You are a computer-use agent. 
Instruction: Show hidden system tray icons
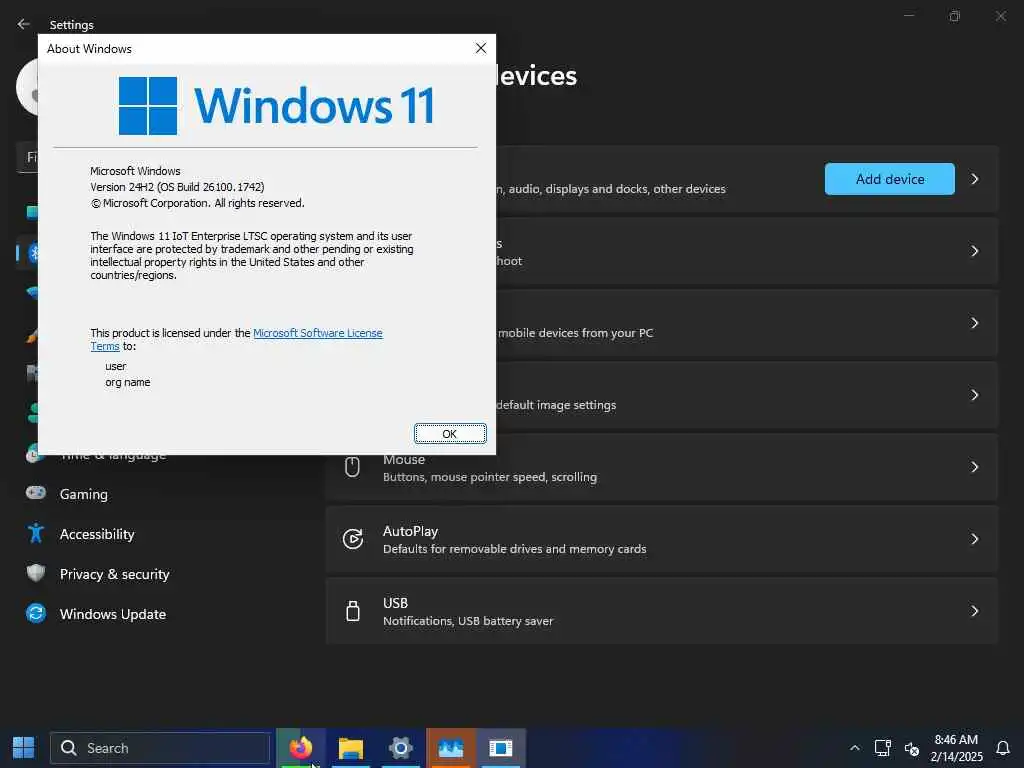point(854,748)
